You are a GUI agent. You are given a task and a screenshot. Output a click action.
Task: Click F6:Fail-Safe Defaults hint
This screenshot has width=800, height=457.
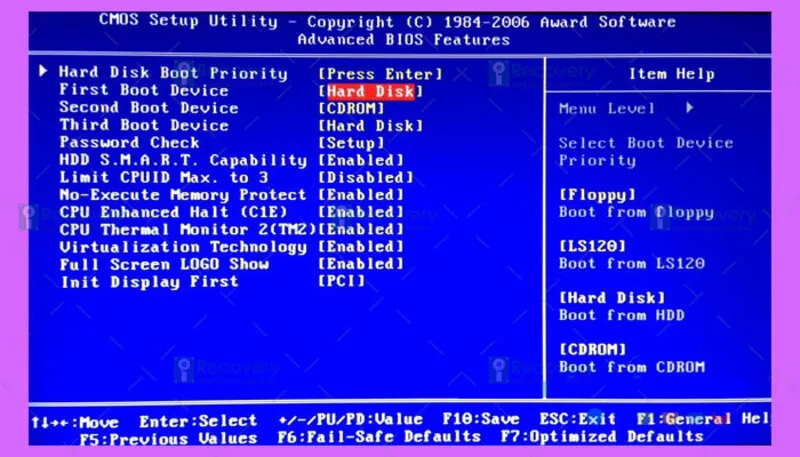coord(379,437)
